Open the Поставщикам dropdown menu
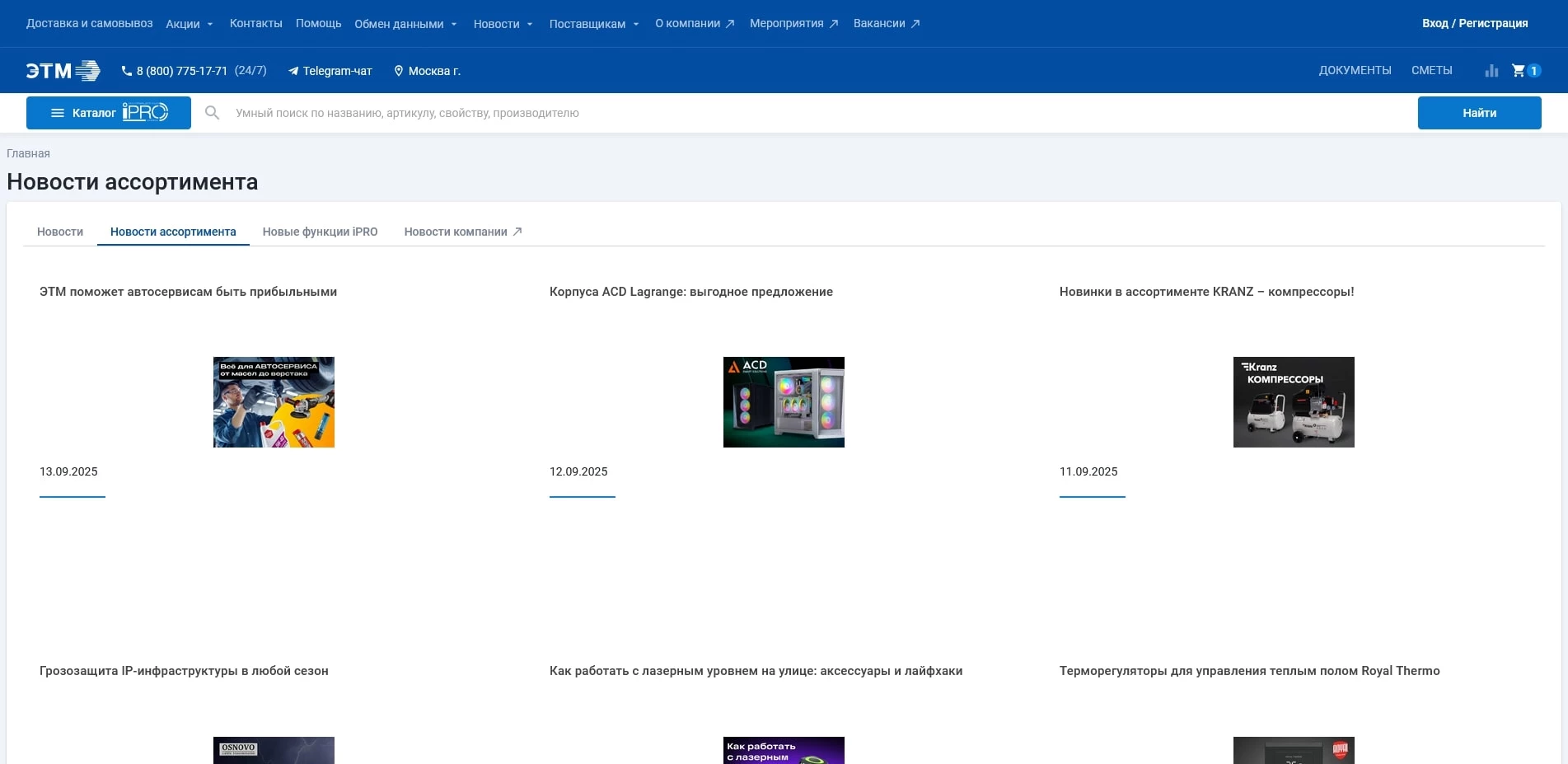Image resolution: width=1568 pixels, height=764 pixels. click(594, 24)
